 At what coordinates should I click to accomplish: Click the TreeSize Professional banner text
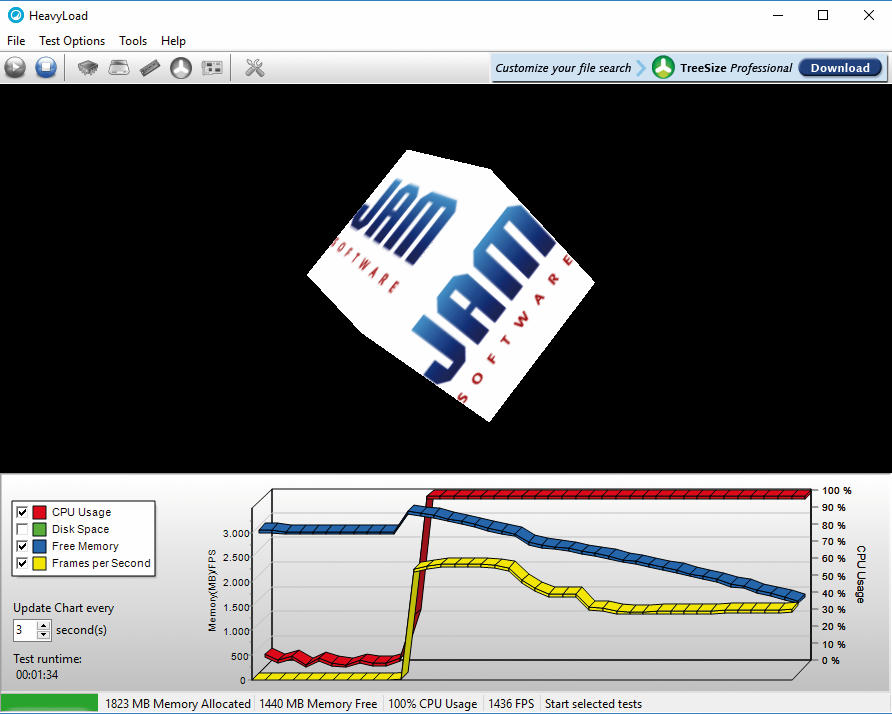[x=736, y=68]
